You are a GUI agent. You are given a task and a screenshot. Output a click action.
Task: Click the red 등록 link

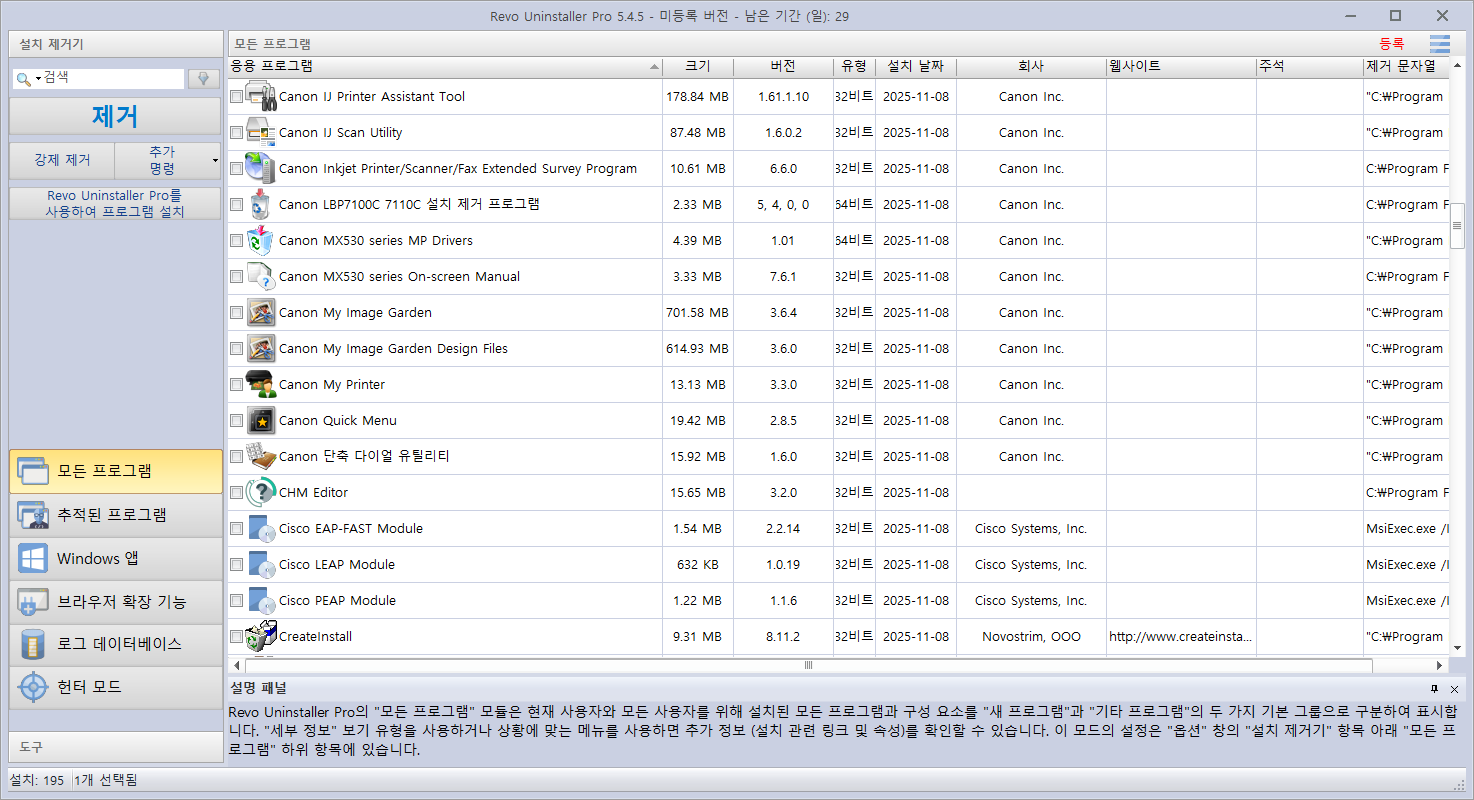(x=1391, y=44)
